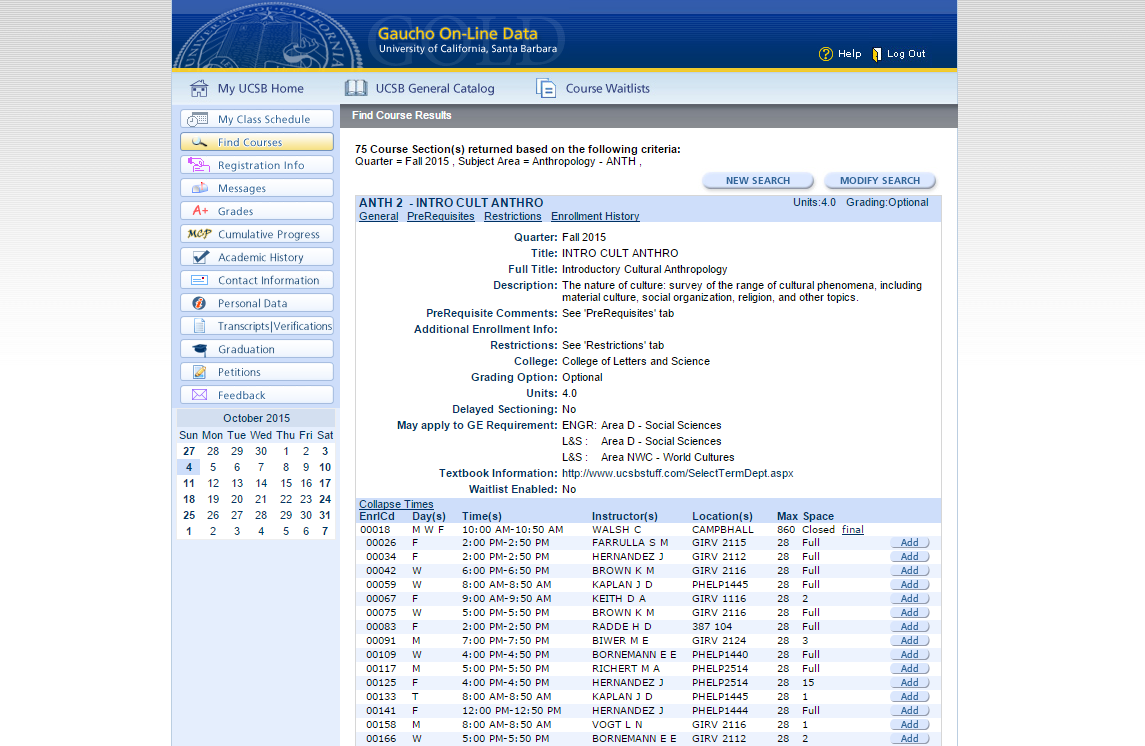This screenshot has width=1145, height=746.
Task: Add section 00133 Tuesday 8:00 AM
Action: pyautogui.click(x=910, y=697)
